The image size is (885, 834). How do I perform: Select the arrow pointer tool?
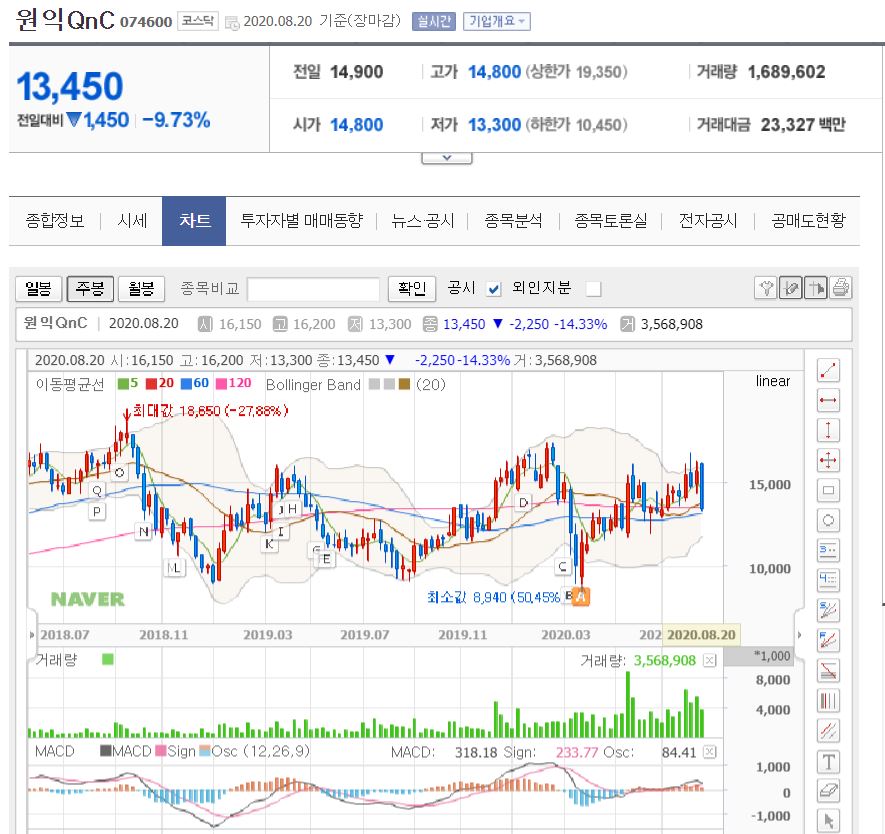[828, 821]
